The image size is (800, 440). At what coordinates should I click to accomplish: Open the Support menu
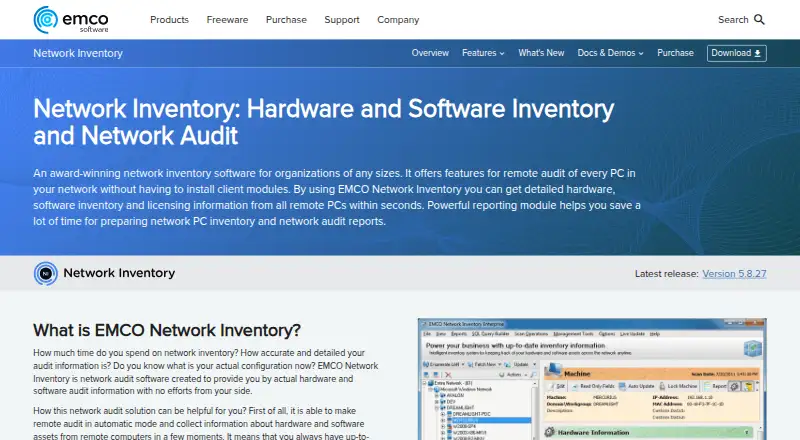[342, 20]
